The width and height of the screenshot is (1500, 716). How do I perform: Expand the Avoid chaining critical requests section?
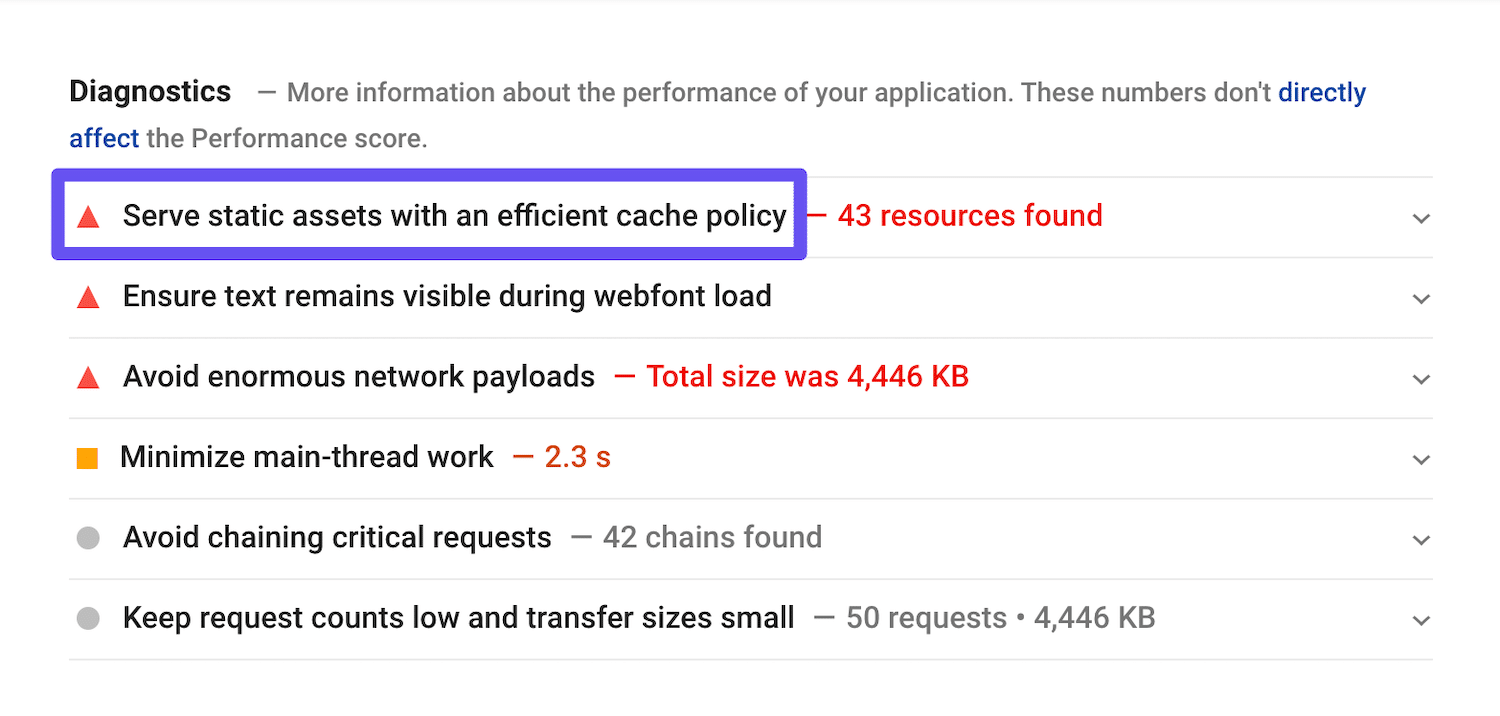point(1421,540)
